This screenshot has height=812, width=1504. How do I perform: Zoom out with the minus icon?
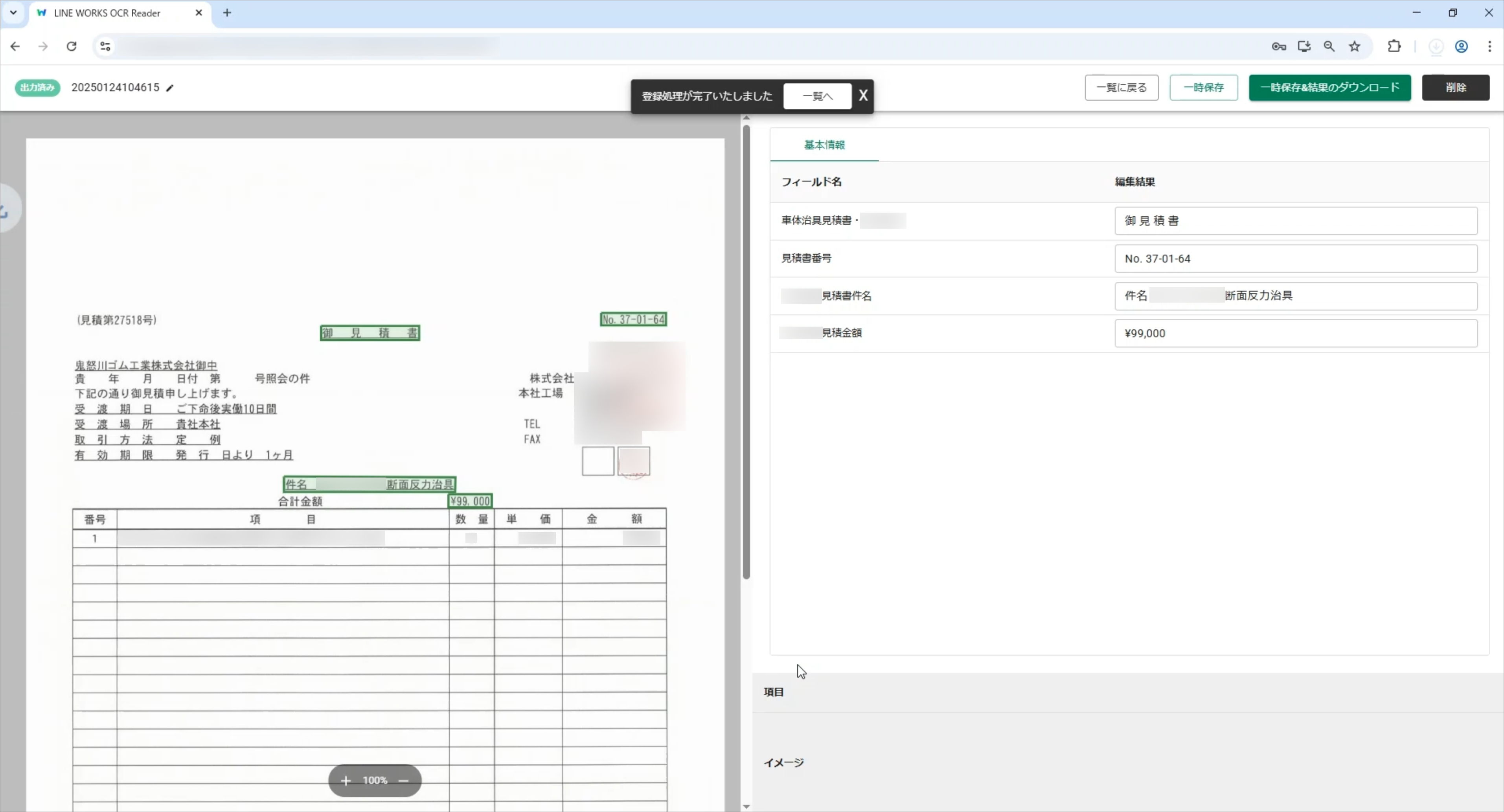tap(403, 781)
